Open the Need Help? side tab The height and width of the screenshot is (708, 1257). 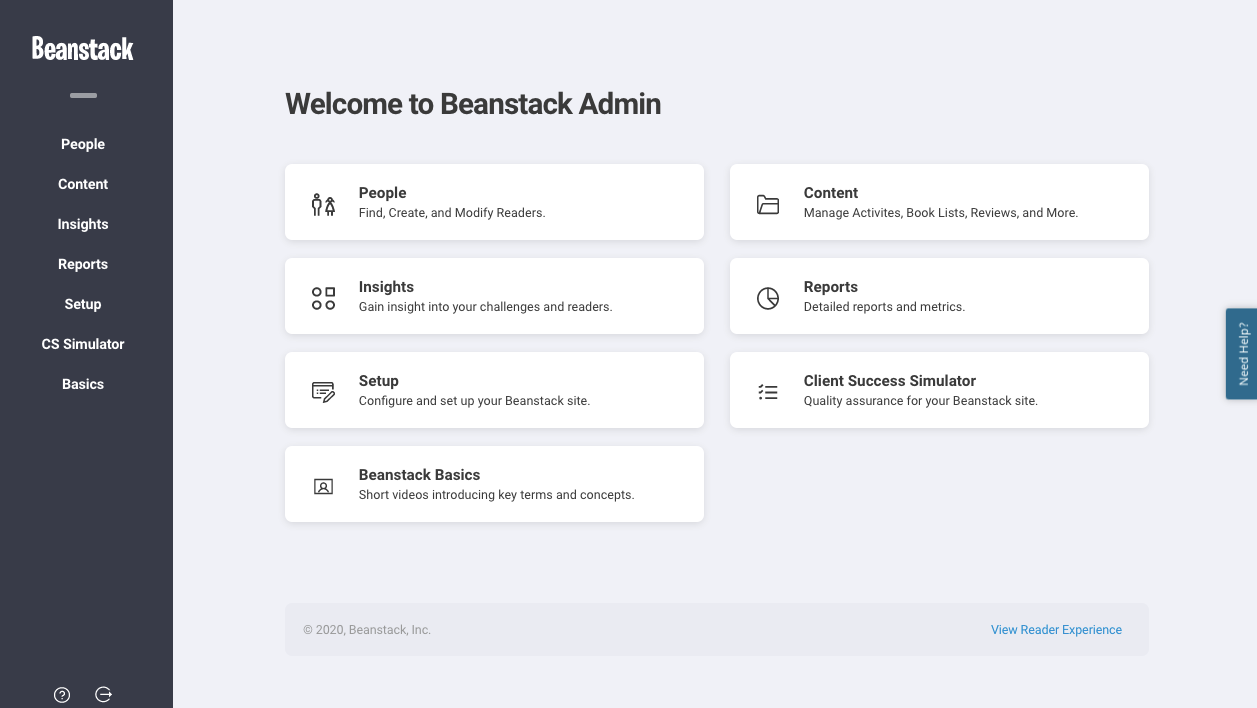tap(1242, 354)
